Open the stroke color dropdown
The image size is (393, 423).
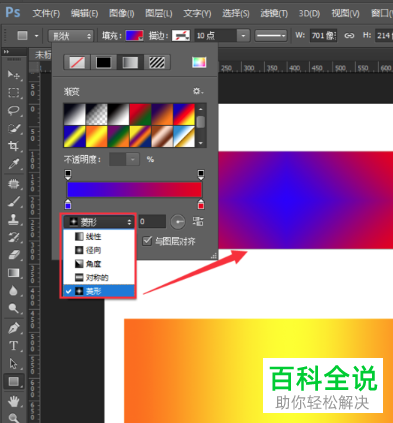pos(181,35)
